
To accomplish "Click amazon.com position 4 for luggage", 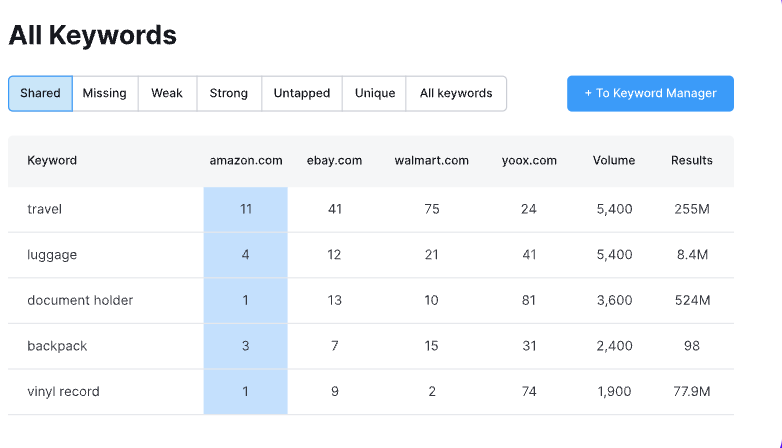I will (245, 255).
